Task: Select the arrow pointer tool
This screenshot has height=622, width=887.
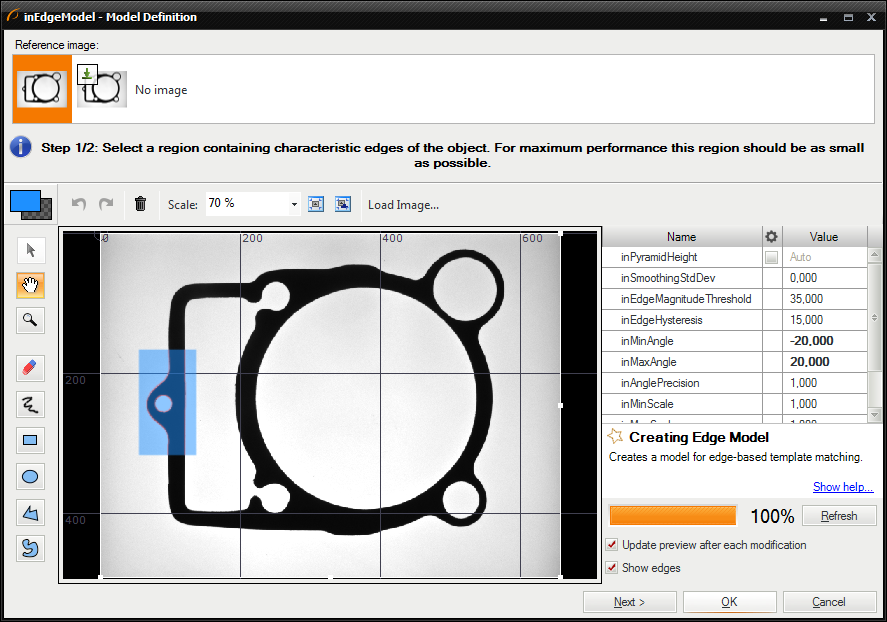Action: click(31, 250)
